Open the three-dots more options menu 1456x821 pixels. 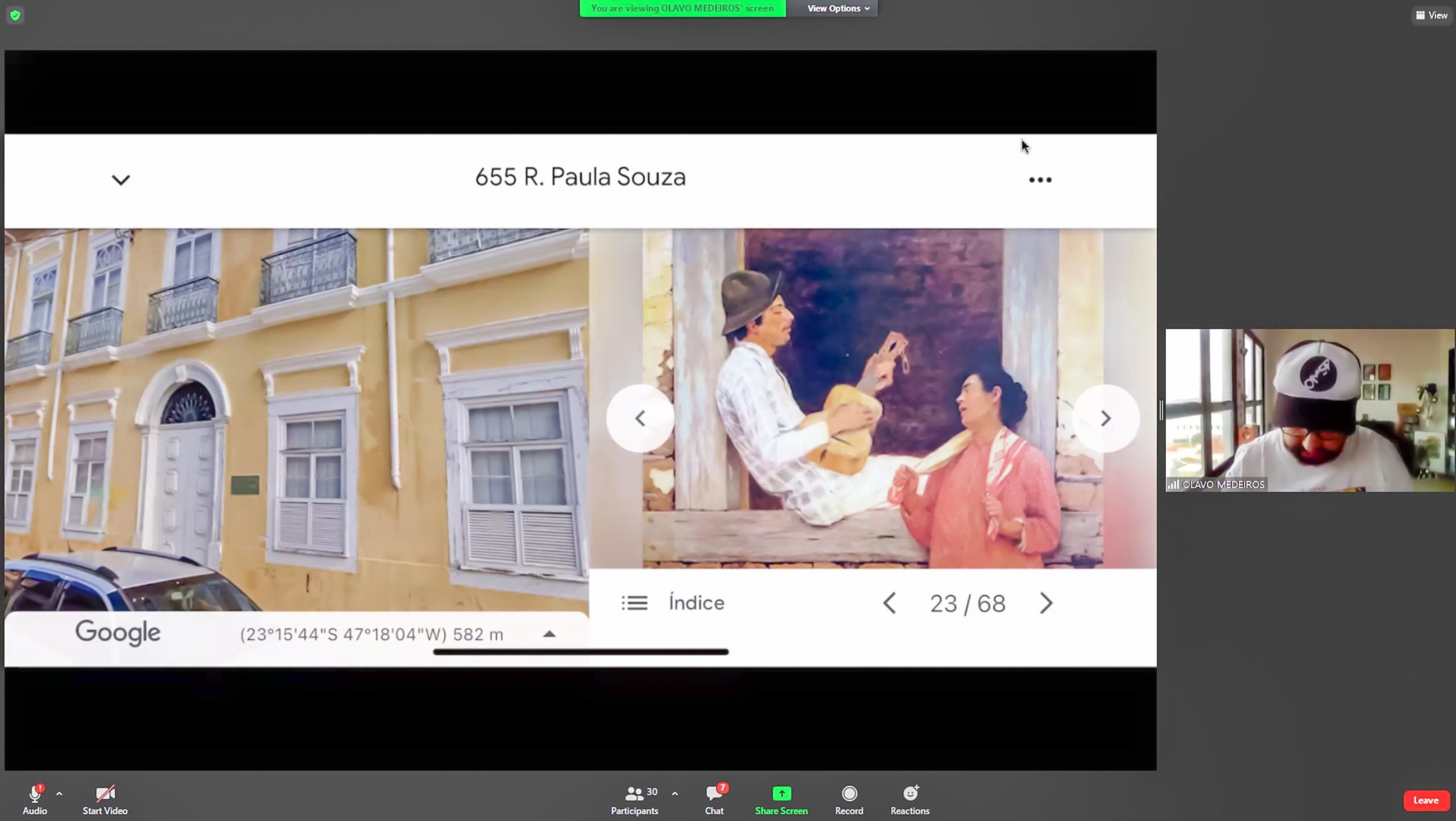point(1040,180)
